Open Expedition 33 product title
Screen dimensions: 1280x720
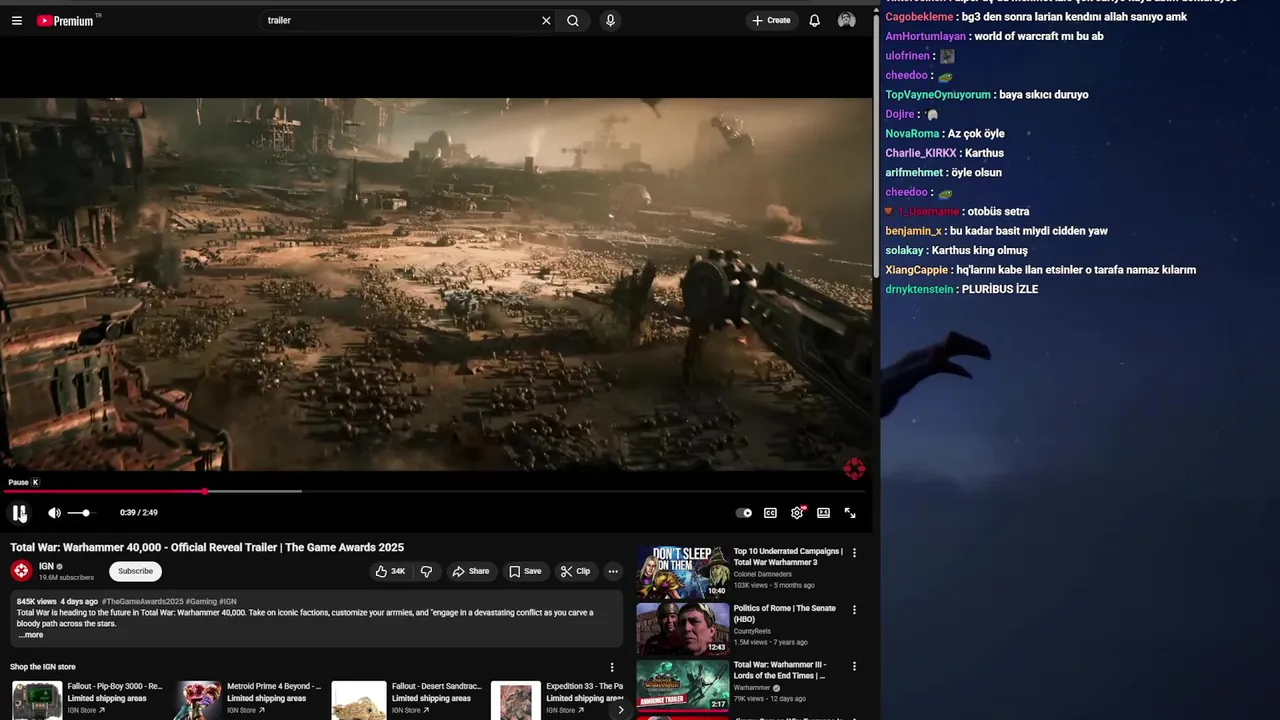click(x=585, y=687)
